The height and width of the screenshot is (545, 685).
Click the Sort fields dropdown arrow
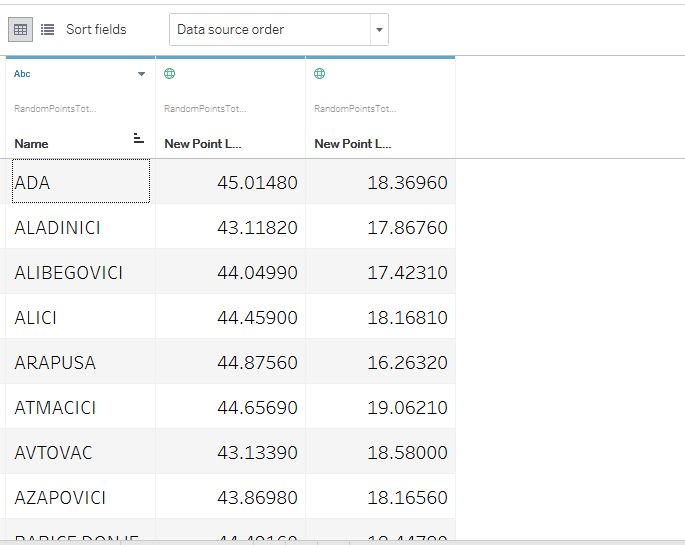click(379, 30)
